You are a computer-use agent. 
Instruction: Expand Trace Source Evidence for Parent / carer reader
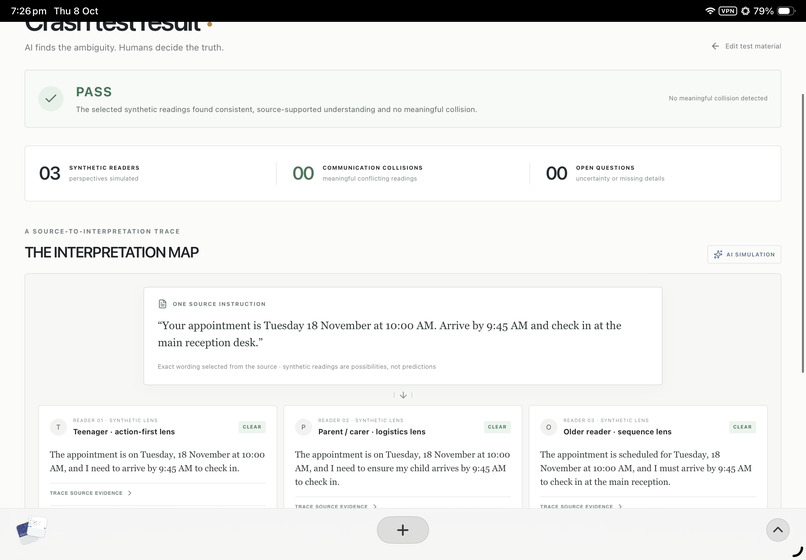[336, 506]
